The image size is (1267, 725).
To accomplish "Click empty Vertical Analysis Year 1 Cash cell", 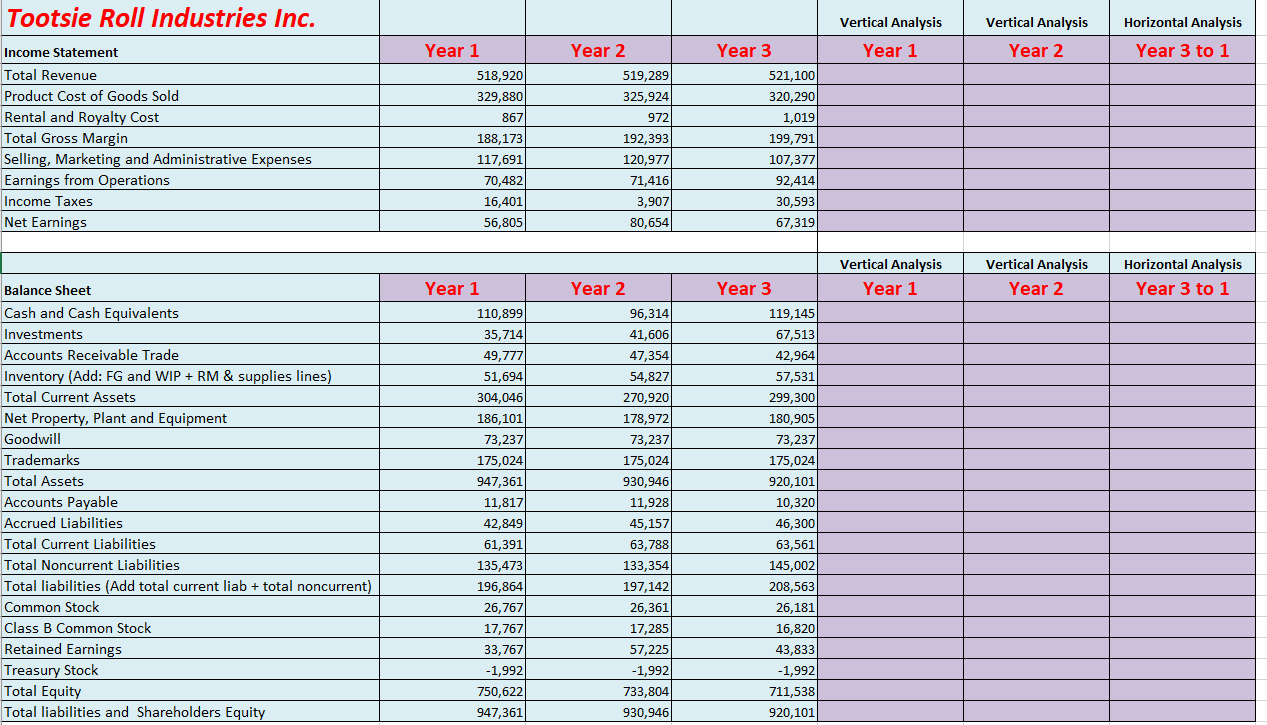I will click(x=890, y=313).
